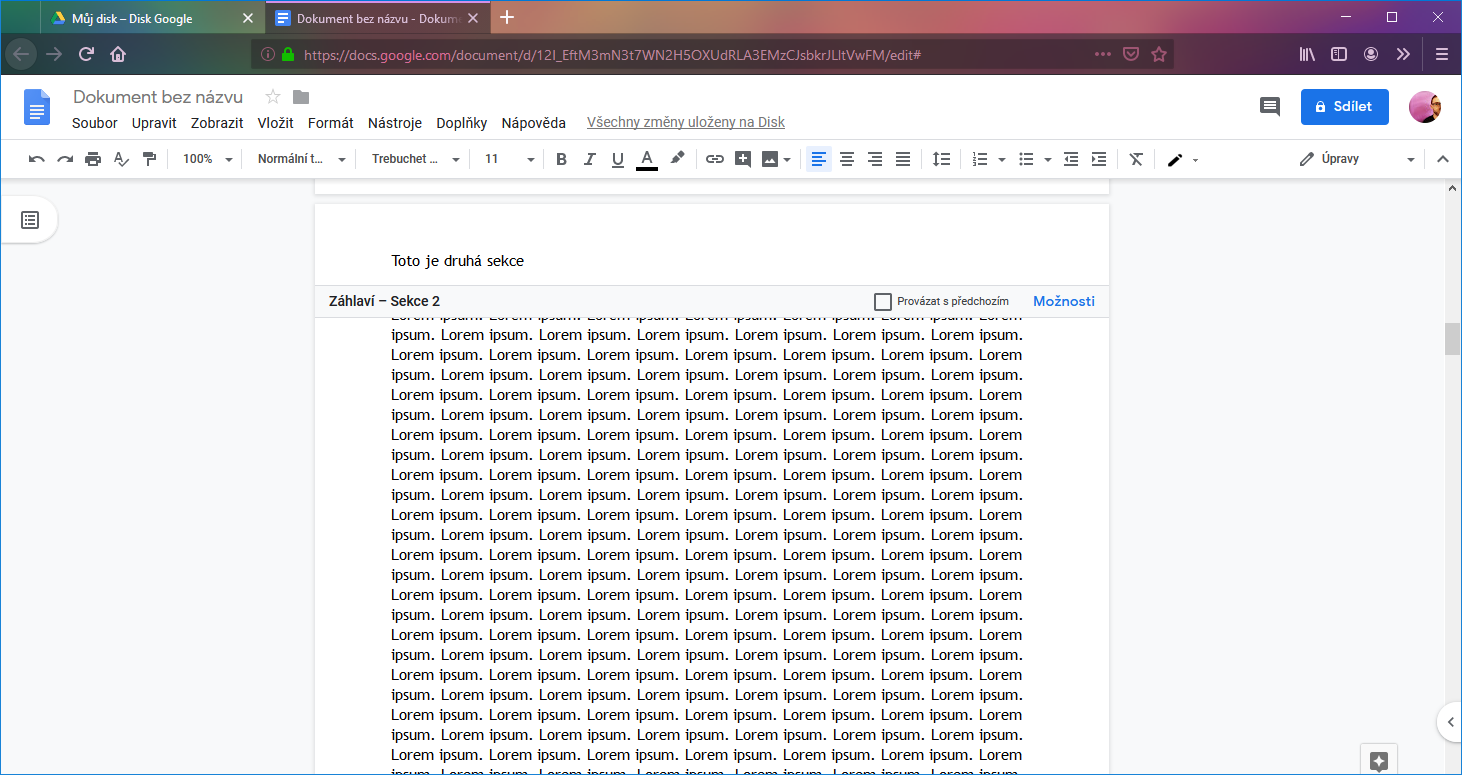1462x775 pixels.
Task: Add a comment from toolbar icon
Action: click(743, 159)
